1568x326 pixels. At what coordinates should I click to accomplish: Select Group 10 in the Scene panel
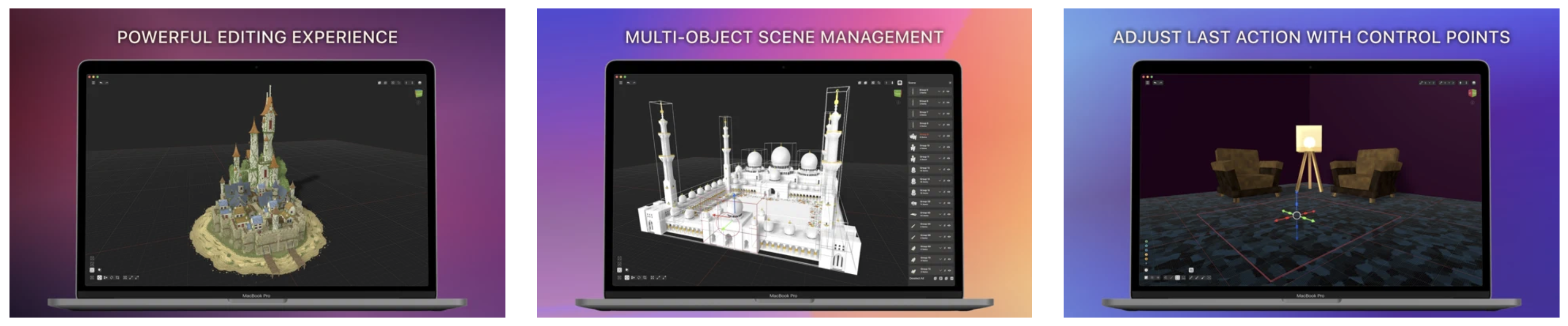click(x=930, y=147)
